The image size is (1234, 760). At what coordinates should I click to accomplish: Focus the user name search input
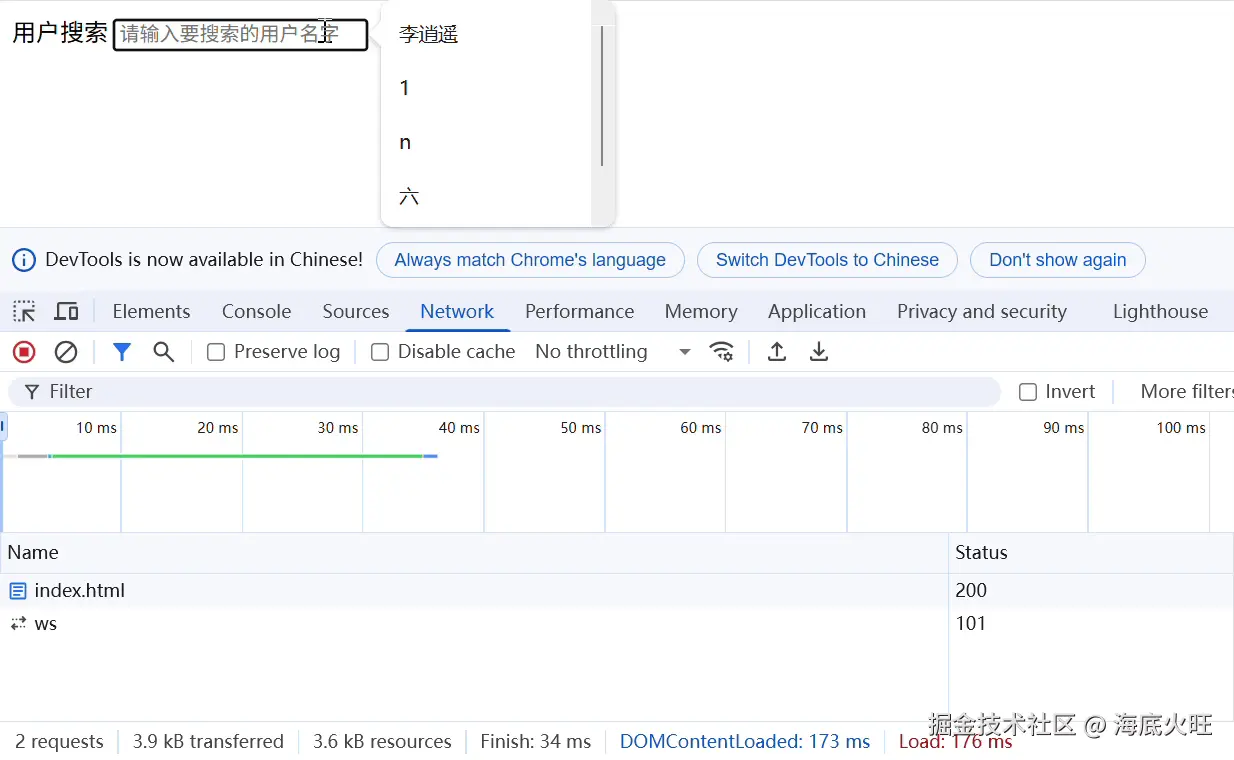240,34
